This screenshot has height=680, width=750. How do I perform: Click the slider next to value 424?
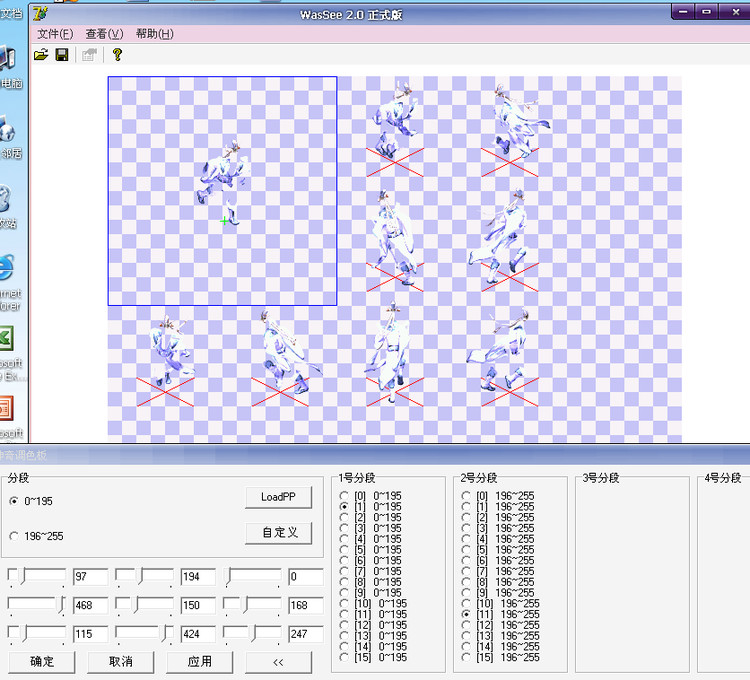(x=144, y=635)
